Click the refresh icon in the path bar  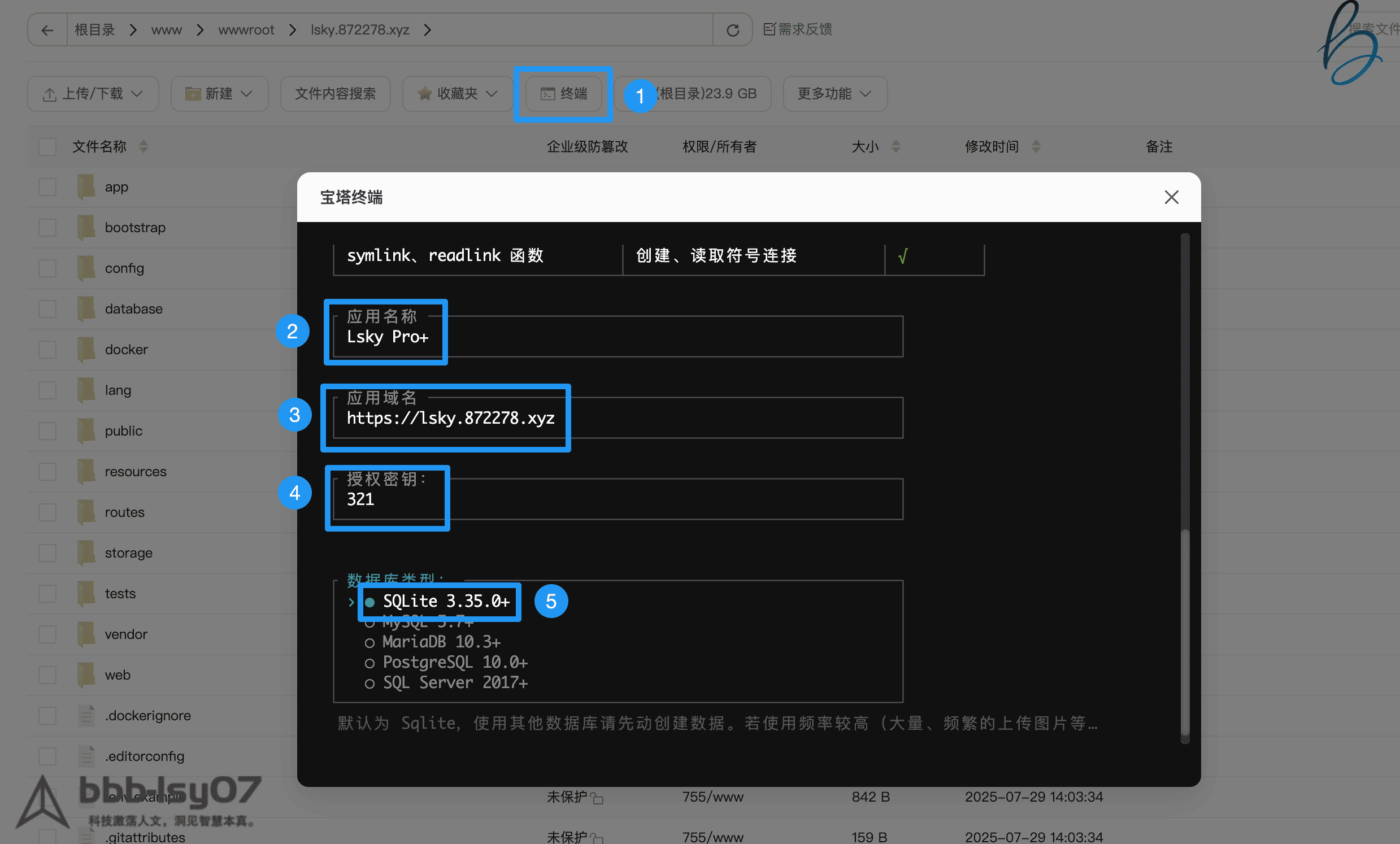point(732,29)
